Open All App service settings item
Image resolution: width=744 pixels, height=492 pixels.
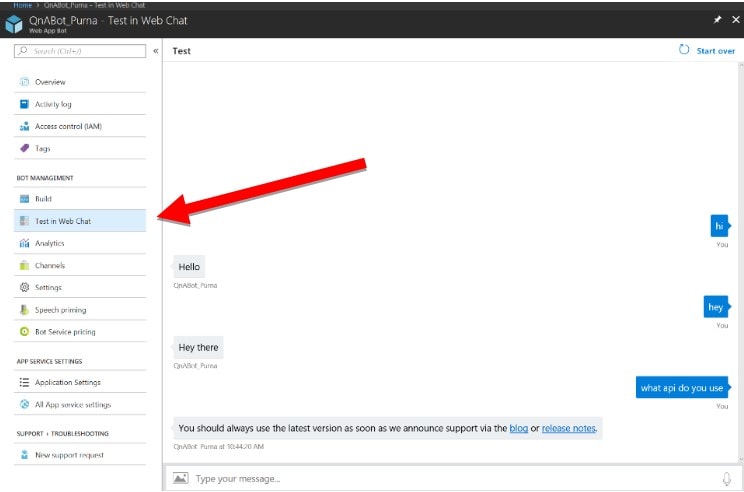point(80,404)
